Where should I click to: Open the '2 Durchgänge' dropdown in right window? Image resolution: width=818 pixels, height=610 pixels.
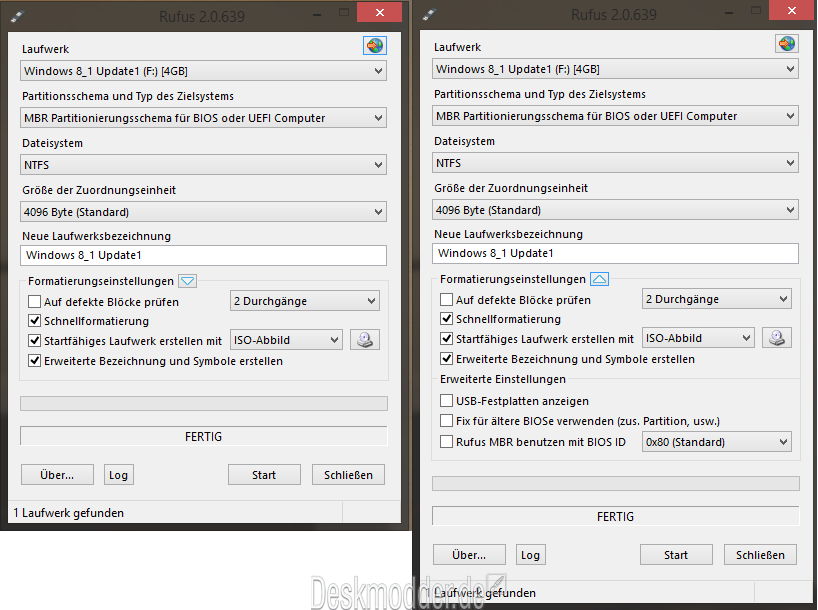[717, 299]
